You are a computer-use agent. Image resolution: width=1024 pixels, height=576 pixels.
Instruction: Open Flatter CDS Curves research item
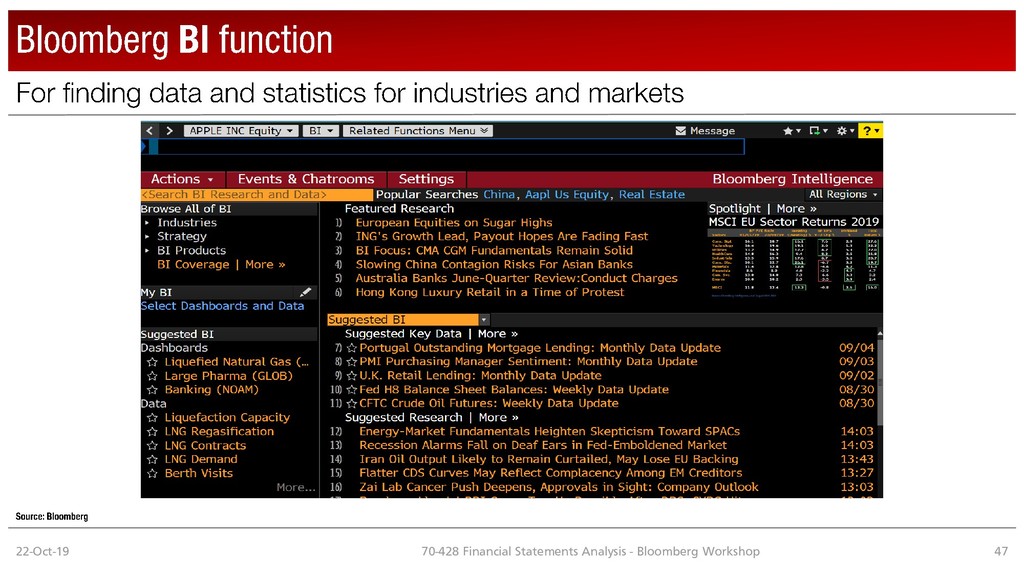click(x=551, y=473)
